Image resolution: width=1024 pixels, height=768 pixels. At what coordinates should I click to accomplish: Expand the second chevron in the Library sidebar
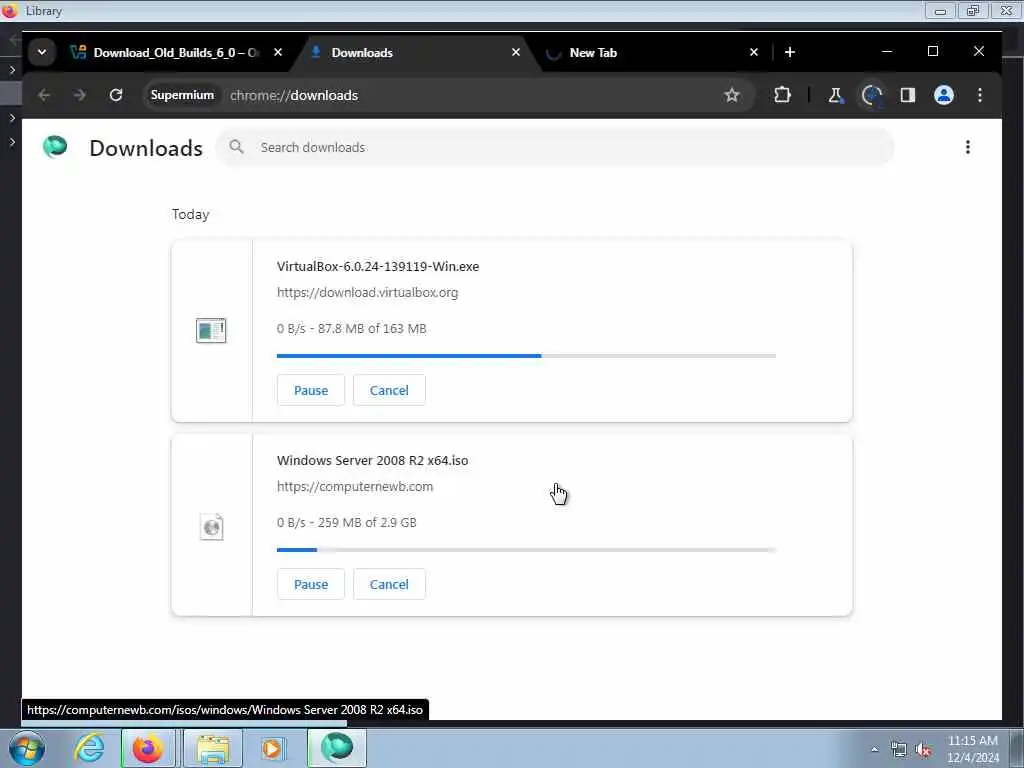pos(12,118)
